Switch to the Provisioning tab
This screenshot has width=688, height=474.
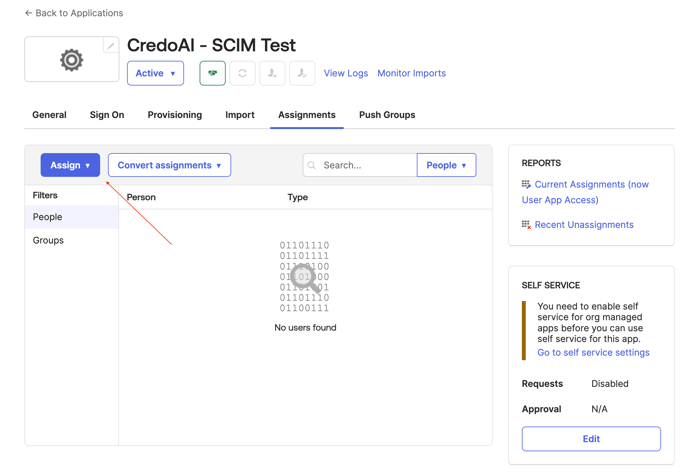coord(174,115)
